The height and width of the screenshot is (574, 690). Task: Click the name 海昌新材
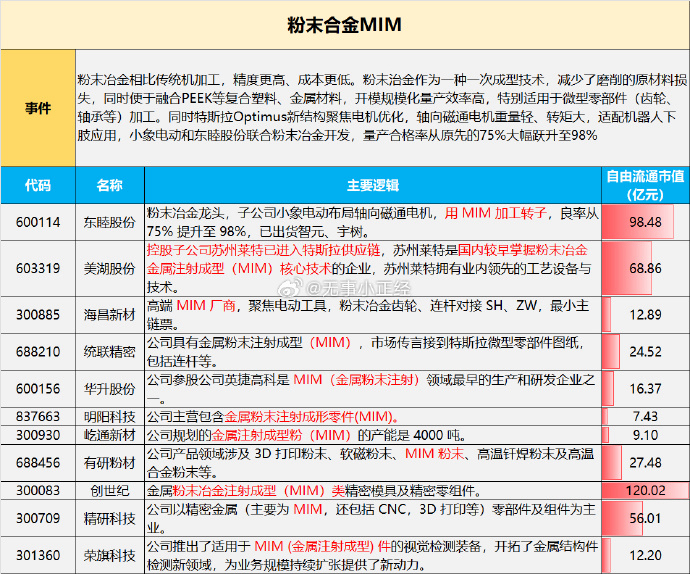[x=110, y=315]
